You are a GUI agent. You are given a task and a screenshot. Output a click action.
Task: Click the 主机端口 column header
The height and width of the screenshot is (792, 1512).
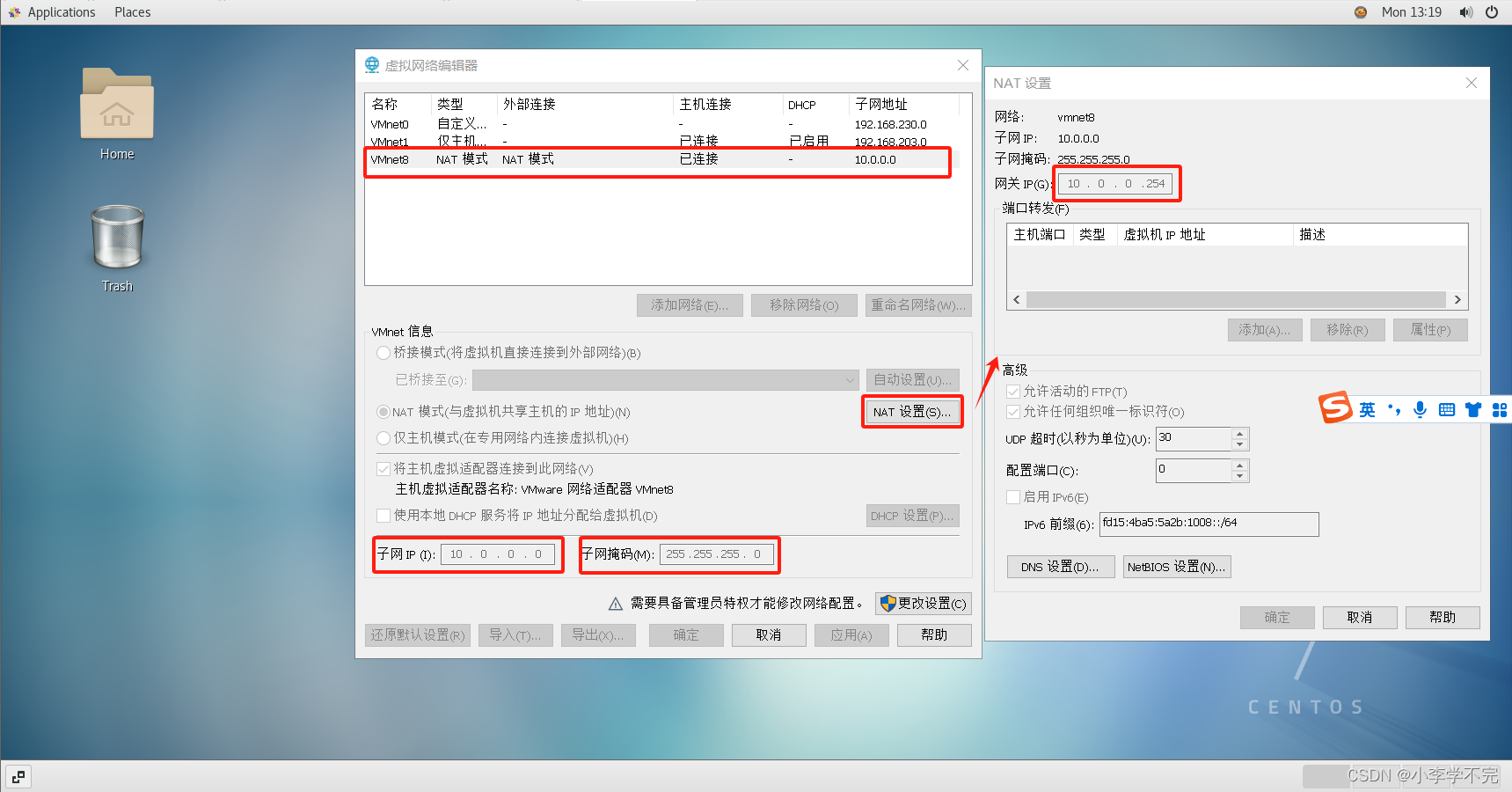coord(1040,235)
